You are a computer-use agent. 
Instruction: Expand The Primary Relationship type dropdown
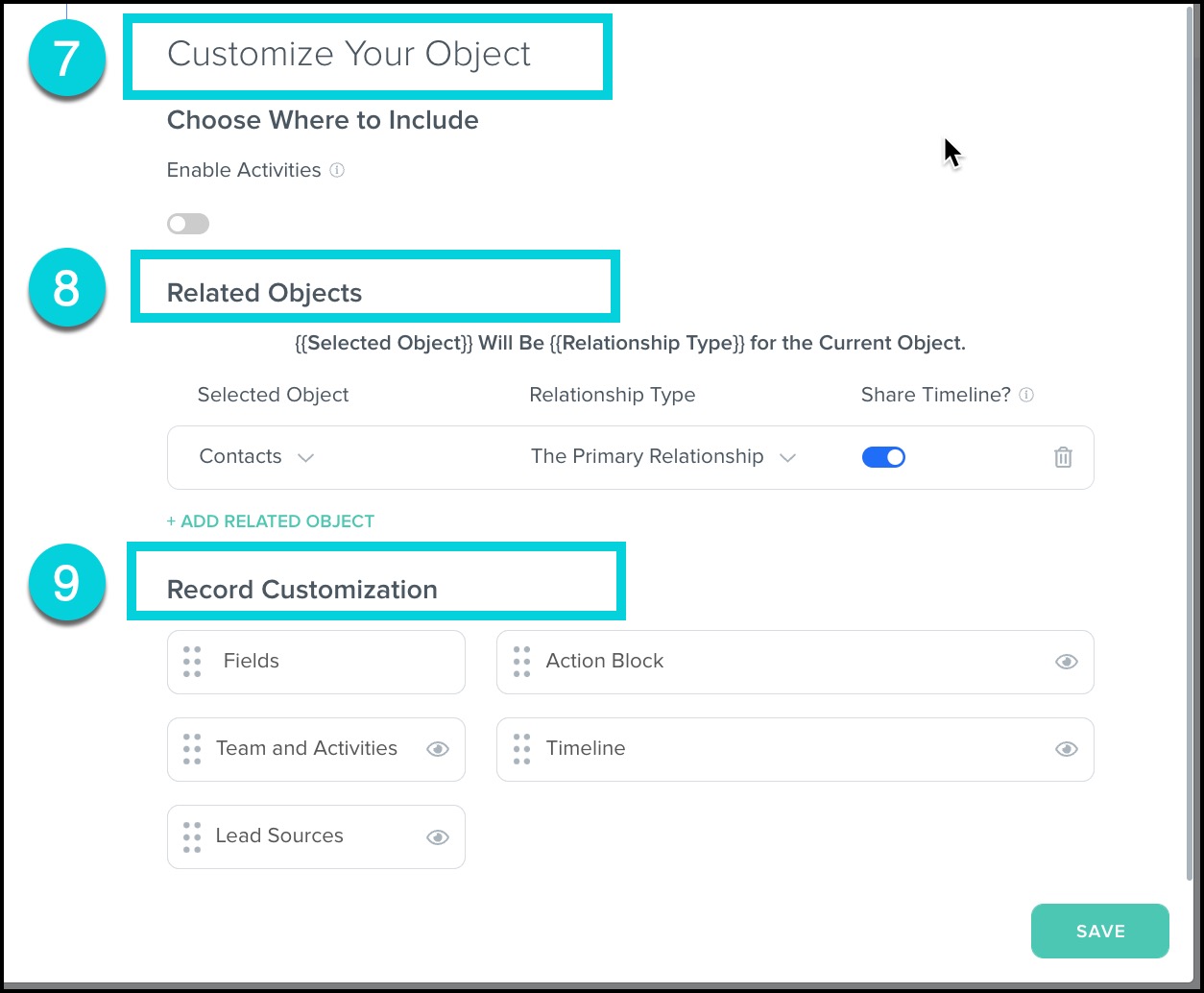click(x=663, y=457)
